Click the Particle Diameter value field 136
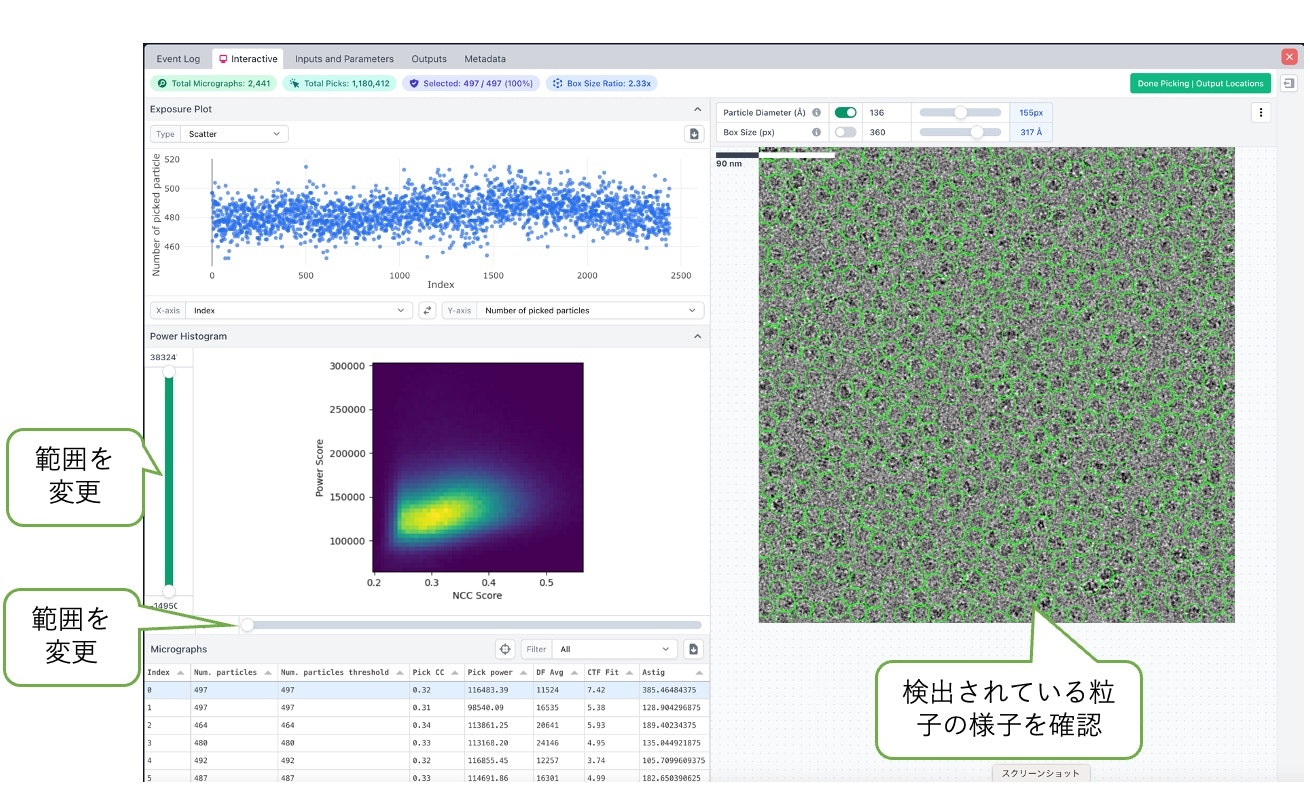This screenshot has height=788, width=1310. pyautogui.click(x=887, y=113)
